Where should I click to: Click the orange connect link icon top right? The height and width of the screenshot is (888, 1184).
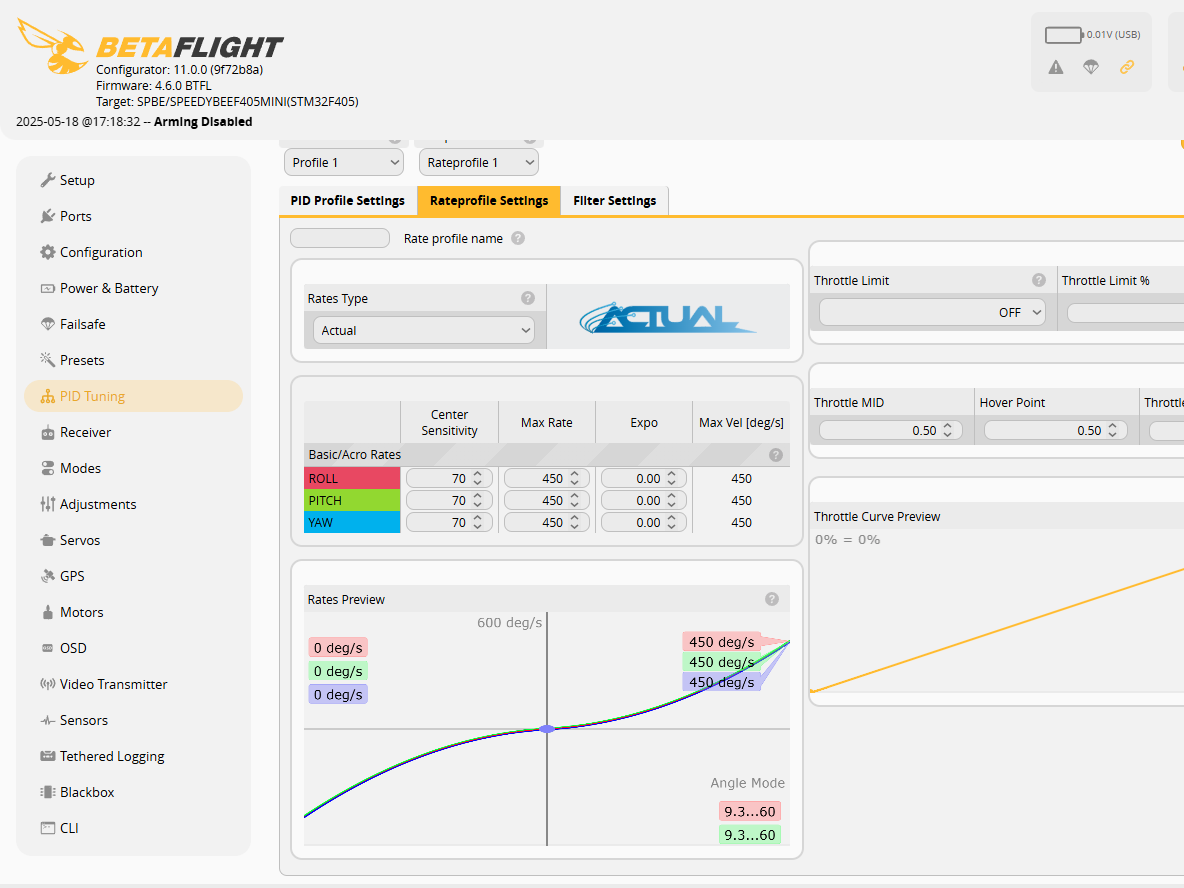[1128, 67]
